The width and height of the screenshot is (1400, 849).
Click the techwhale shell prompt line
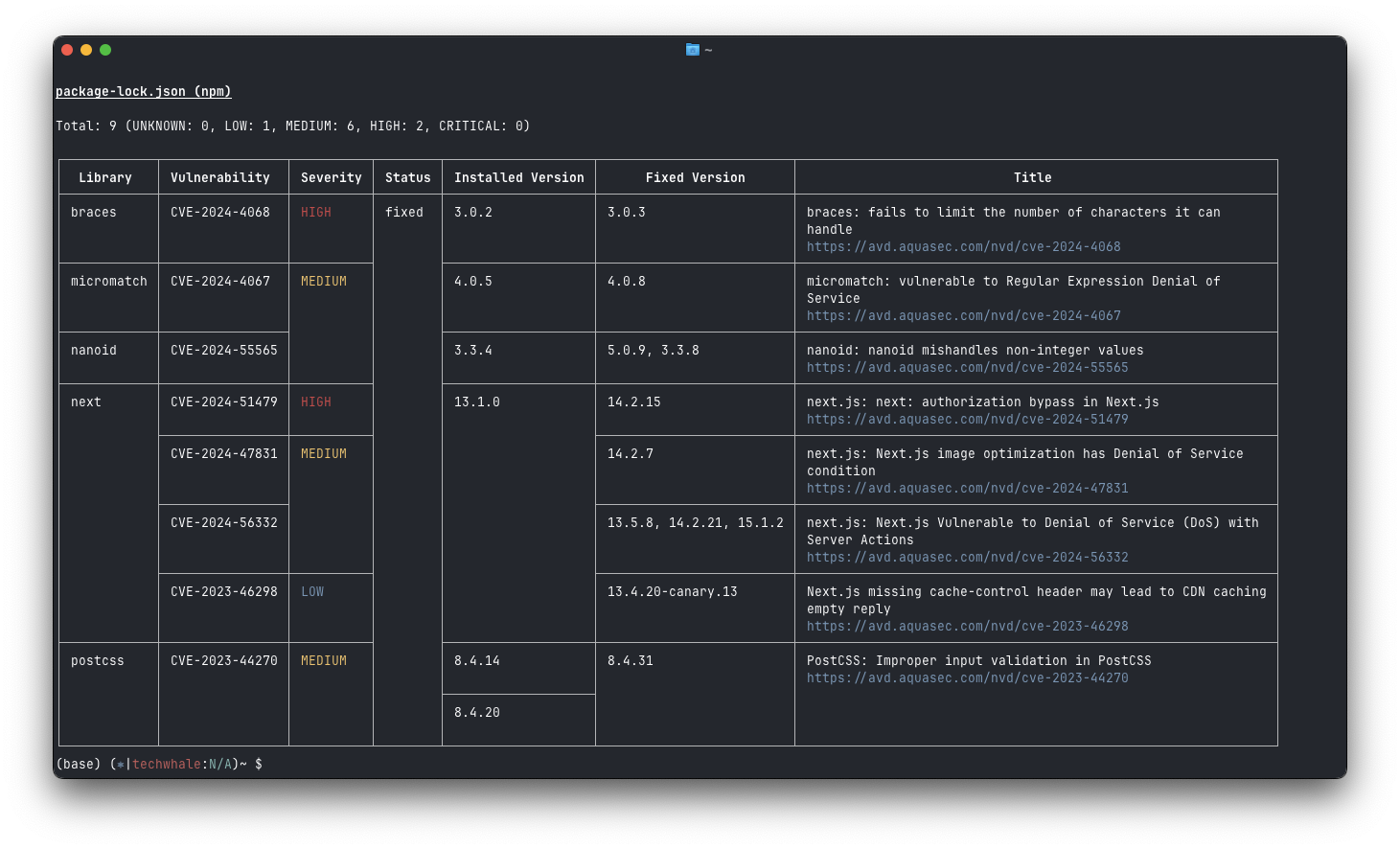point(159,765)
